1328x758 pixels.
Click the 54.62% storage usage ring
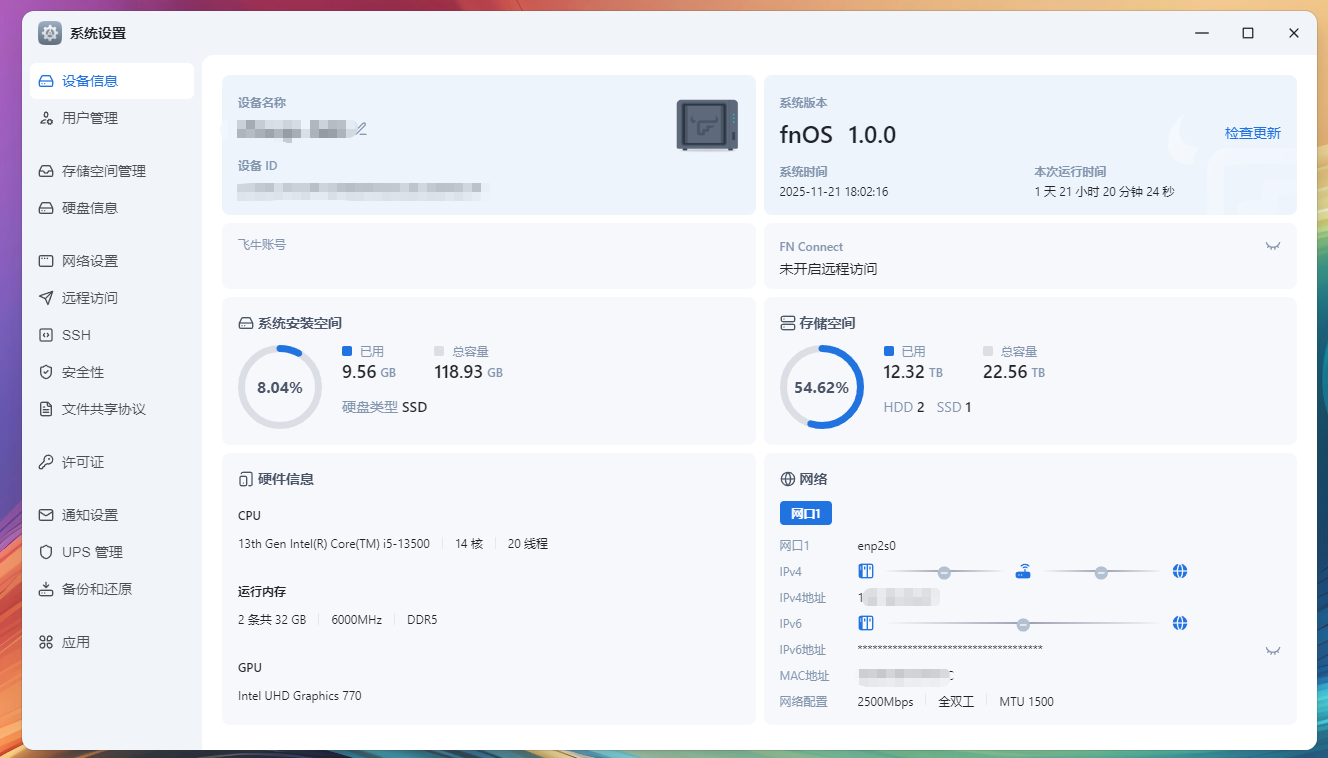point(821,387)
